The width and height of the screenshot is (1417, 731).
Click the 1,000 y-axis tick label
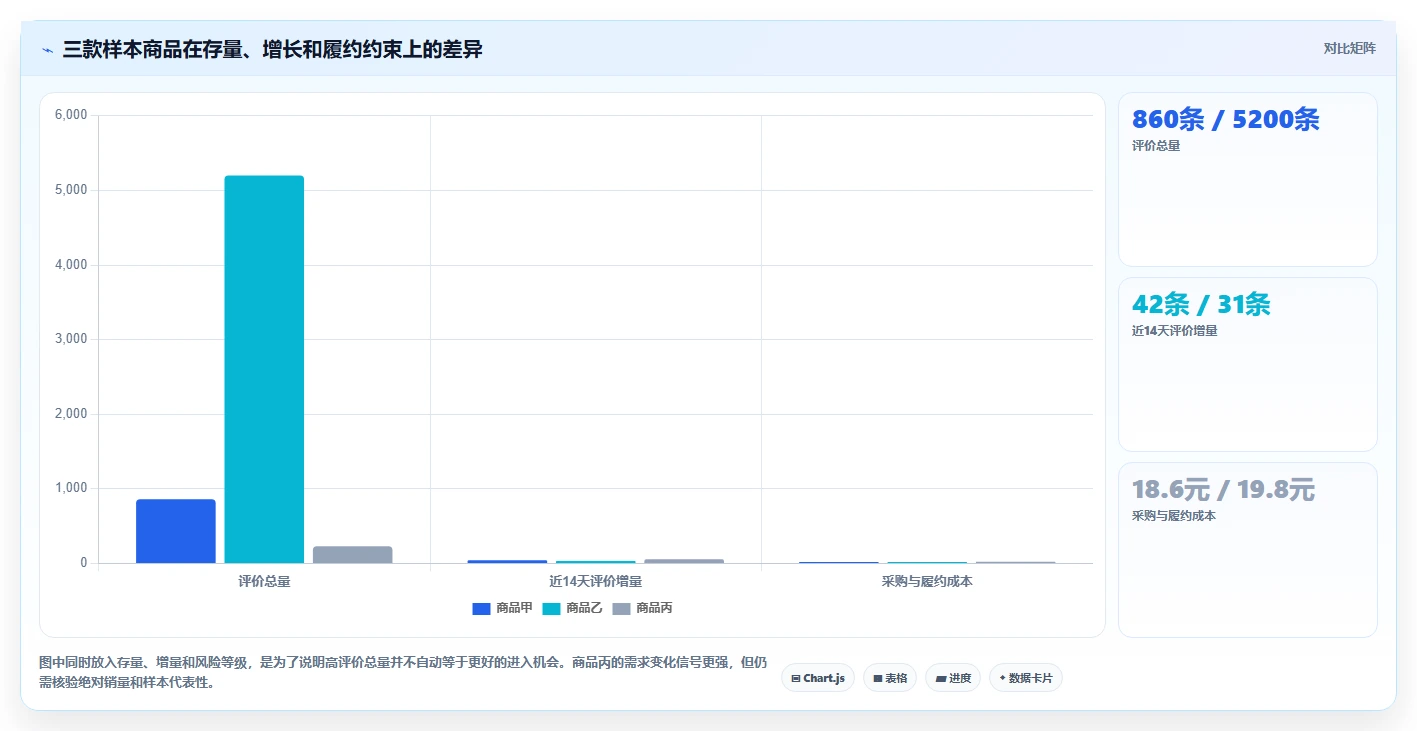click(71, 488)
